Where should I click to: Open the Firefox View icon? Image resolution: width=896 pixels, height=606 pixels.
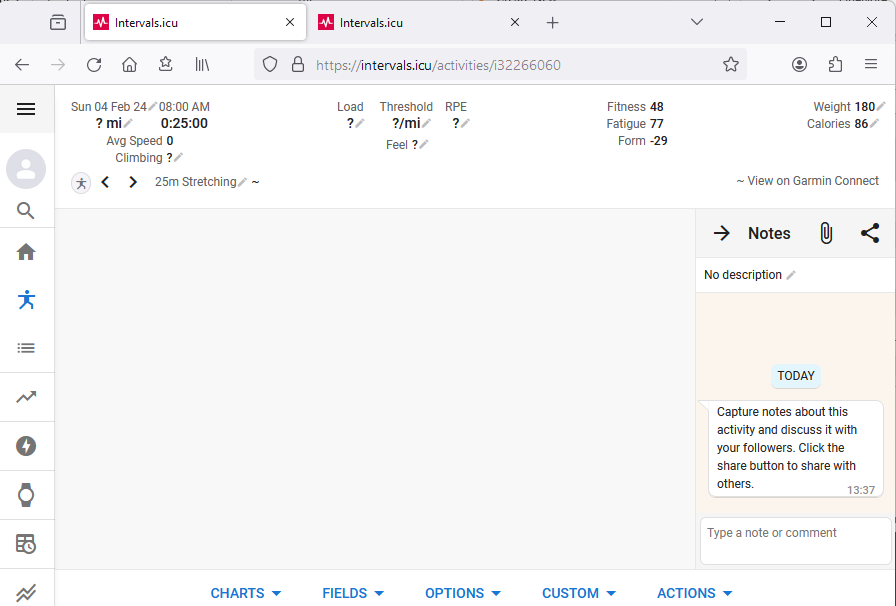point(58,22)
